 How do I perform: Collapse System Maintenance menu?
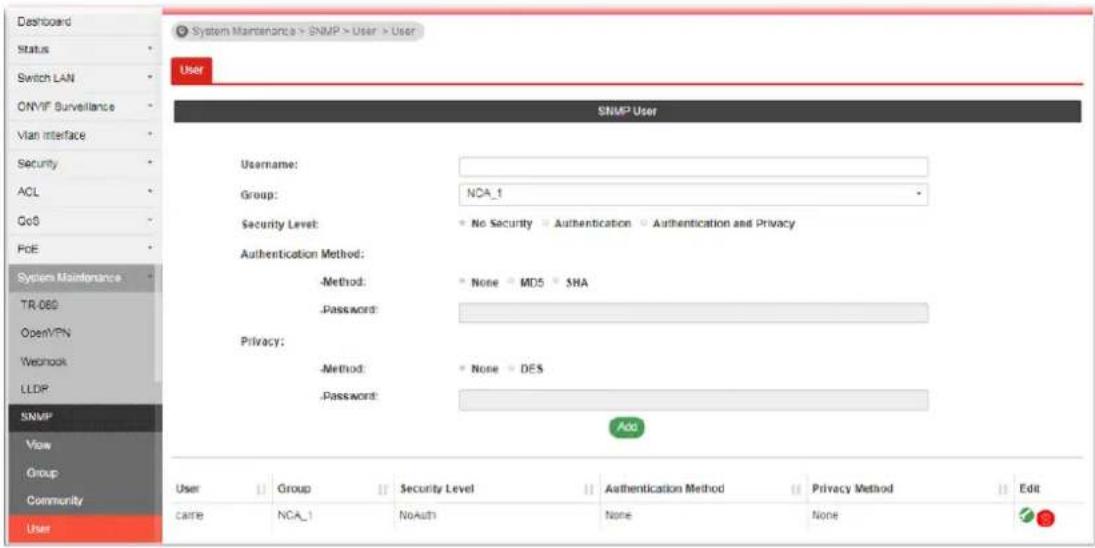[82, 278]
